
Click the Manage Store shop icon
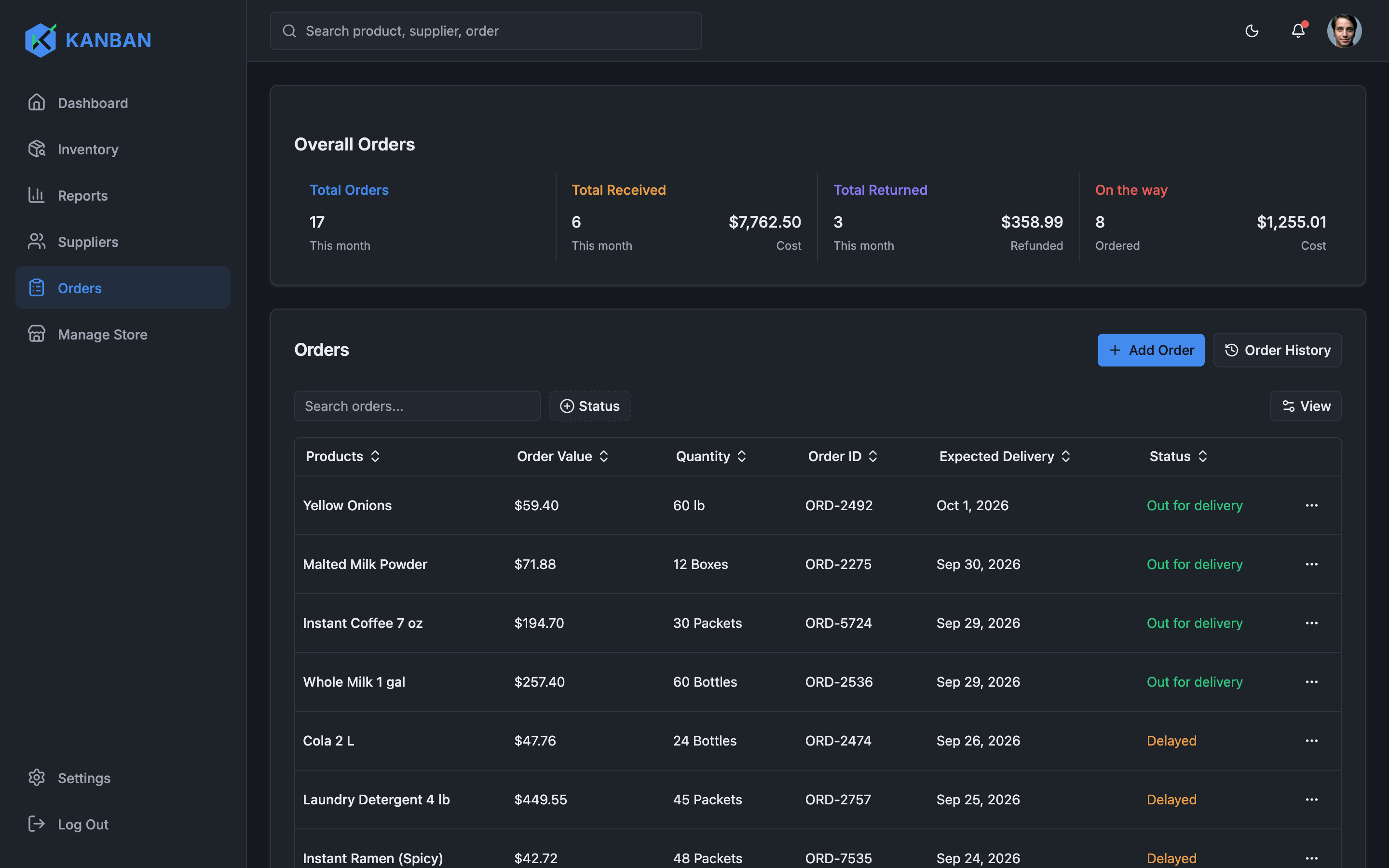(37, 334)
